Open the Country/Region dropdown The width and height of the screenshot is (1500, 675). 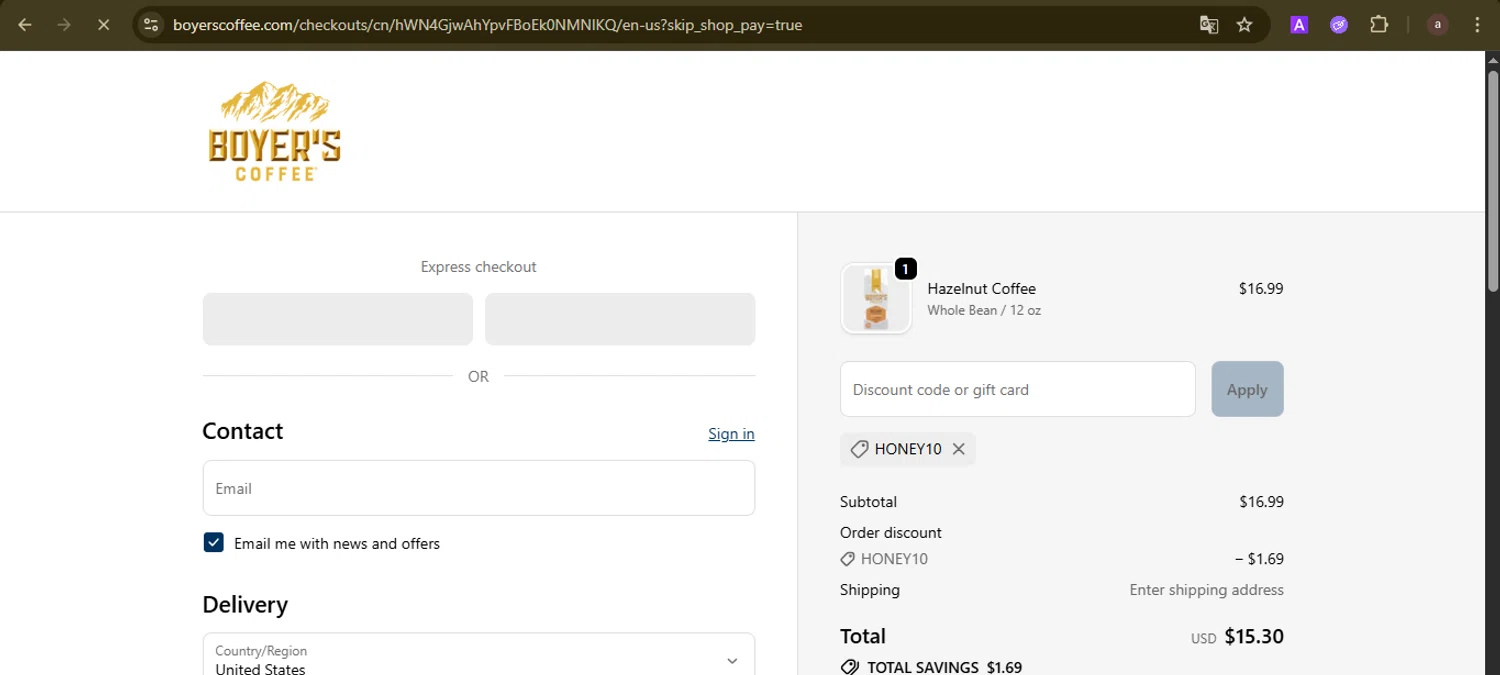click(x=479, y=654)
